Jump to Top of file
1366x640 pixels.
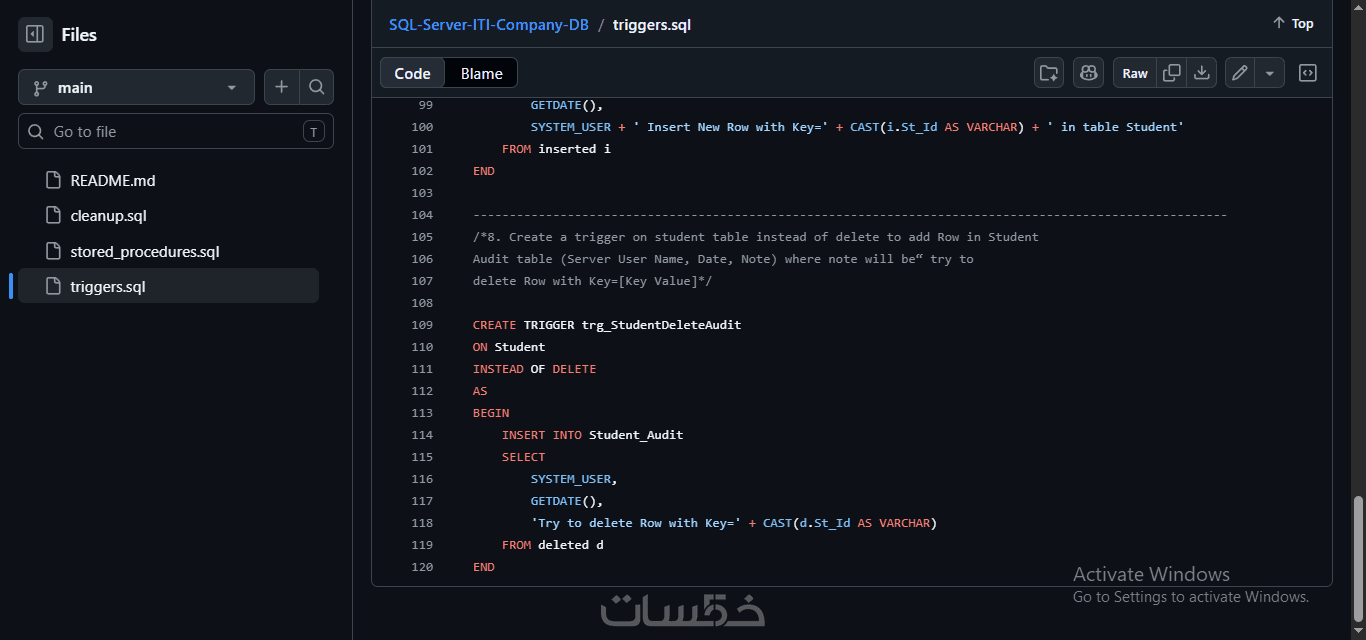tap(1293, 24)
